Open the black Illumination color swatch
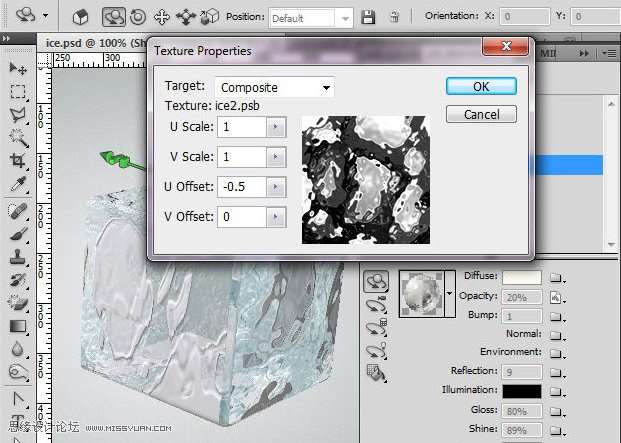The height and width of the screenshot is (443, 621). tap(522, 391)
